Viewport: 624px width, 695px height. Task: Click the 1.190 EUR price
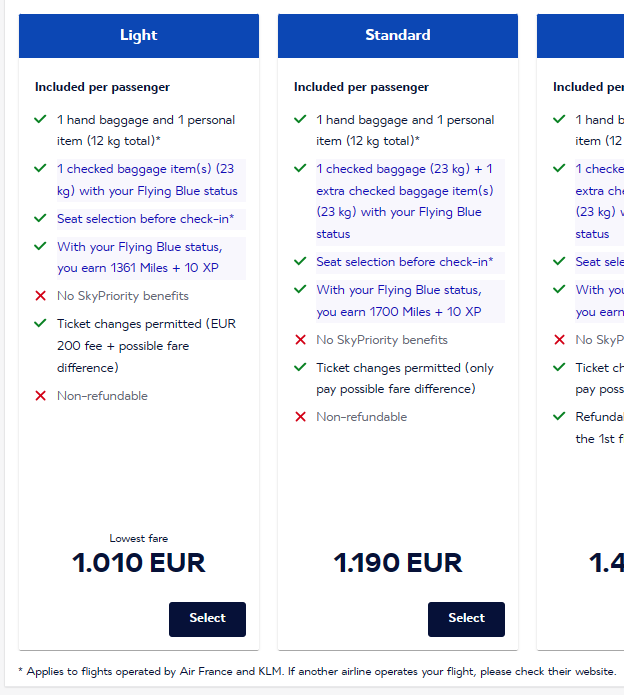(397, 563)
